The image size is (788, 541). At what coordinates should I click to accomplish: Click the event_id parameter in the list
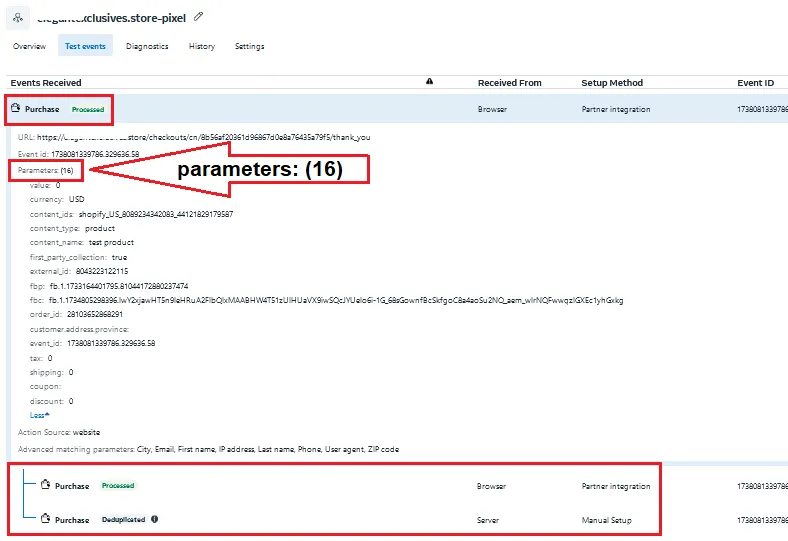[92, 344]
